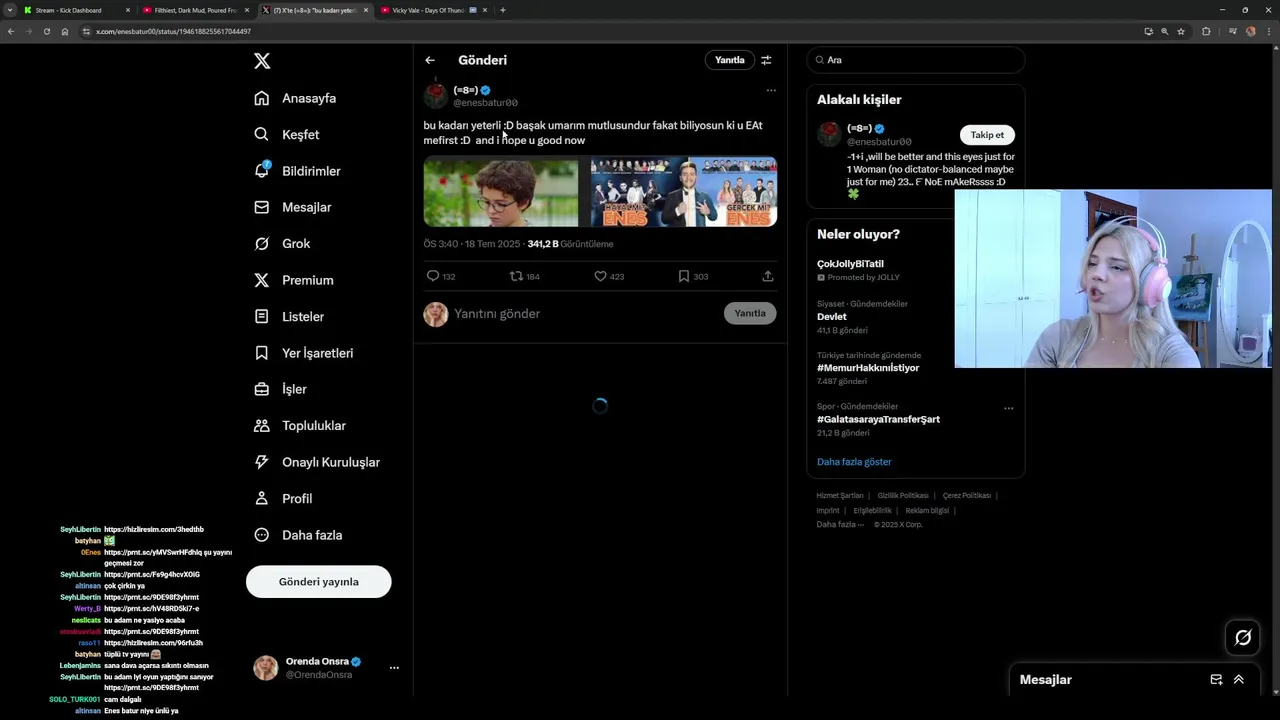The height and width of the screenshot is (720, 1280).
Task: Bookmark the post showing 303
Action: coord(684,276)
